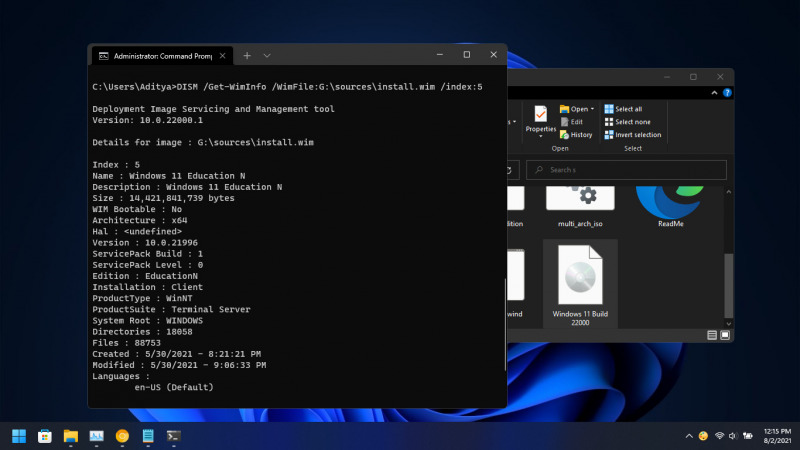This screenshot has height=450, width=800.
Task: Open History in Explorer ribbon
Action: [576, 135]
